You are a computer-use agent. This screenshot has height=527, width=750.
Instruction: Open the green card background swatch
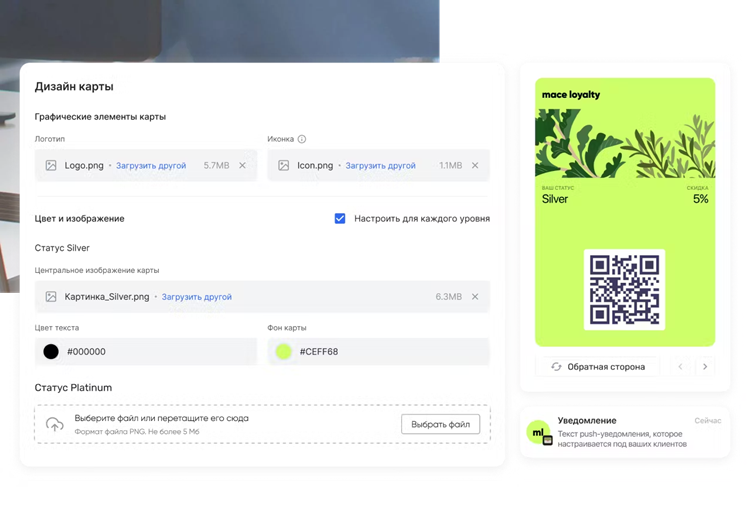(284, 352)
